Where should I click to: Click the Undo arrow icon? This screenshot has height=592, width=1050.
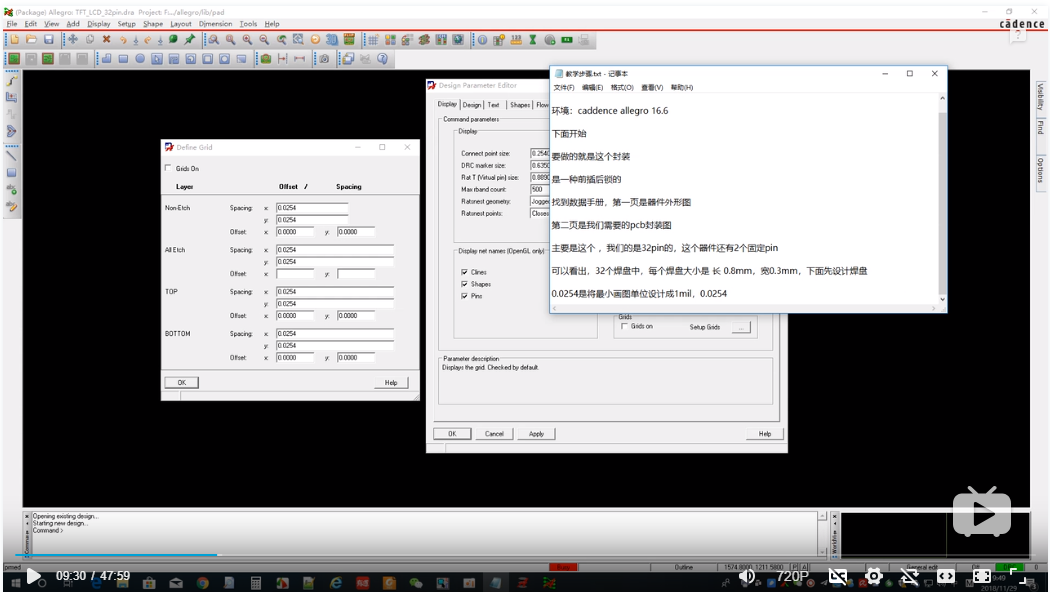pyautogui.click(x=123, y=40)
